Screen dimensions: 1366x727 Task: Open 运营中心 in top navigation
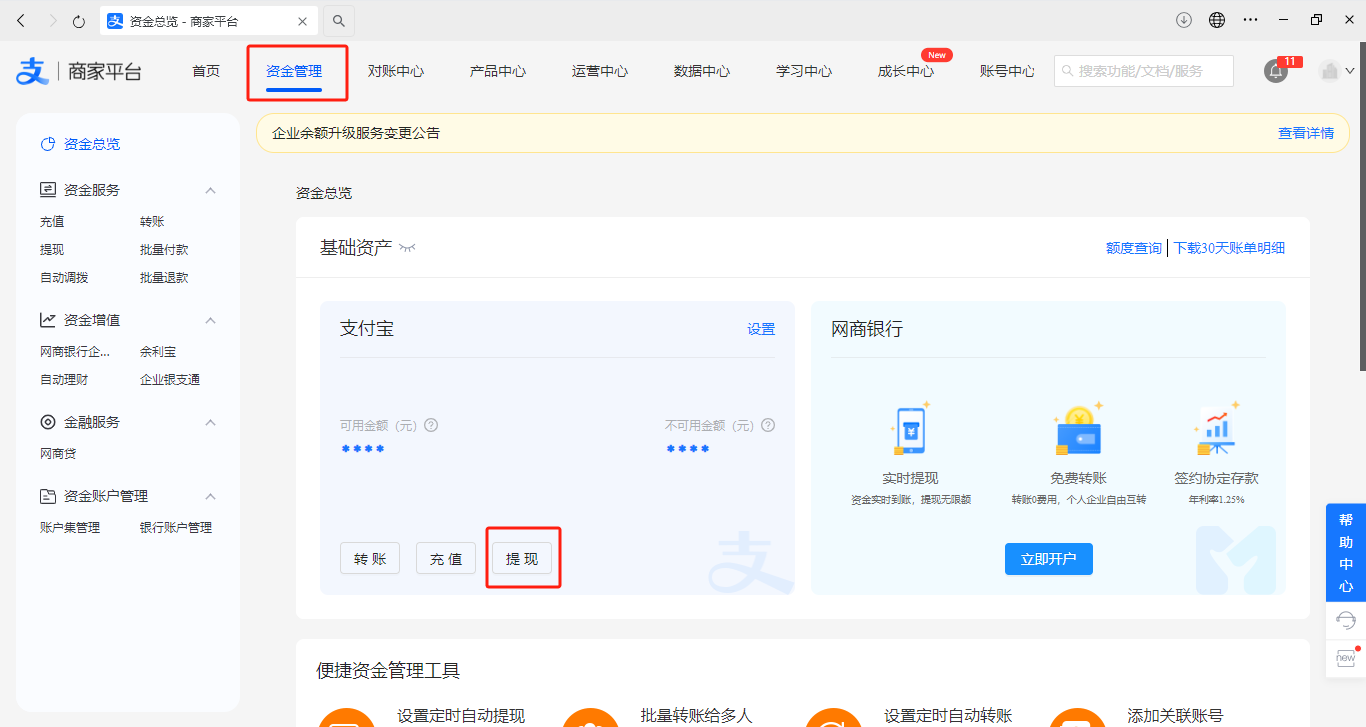tap(600, 71)
